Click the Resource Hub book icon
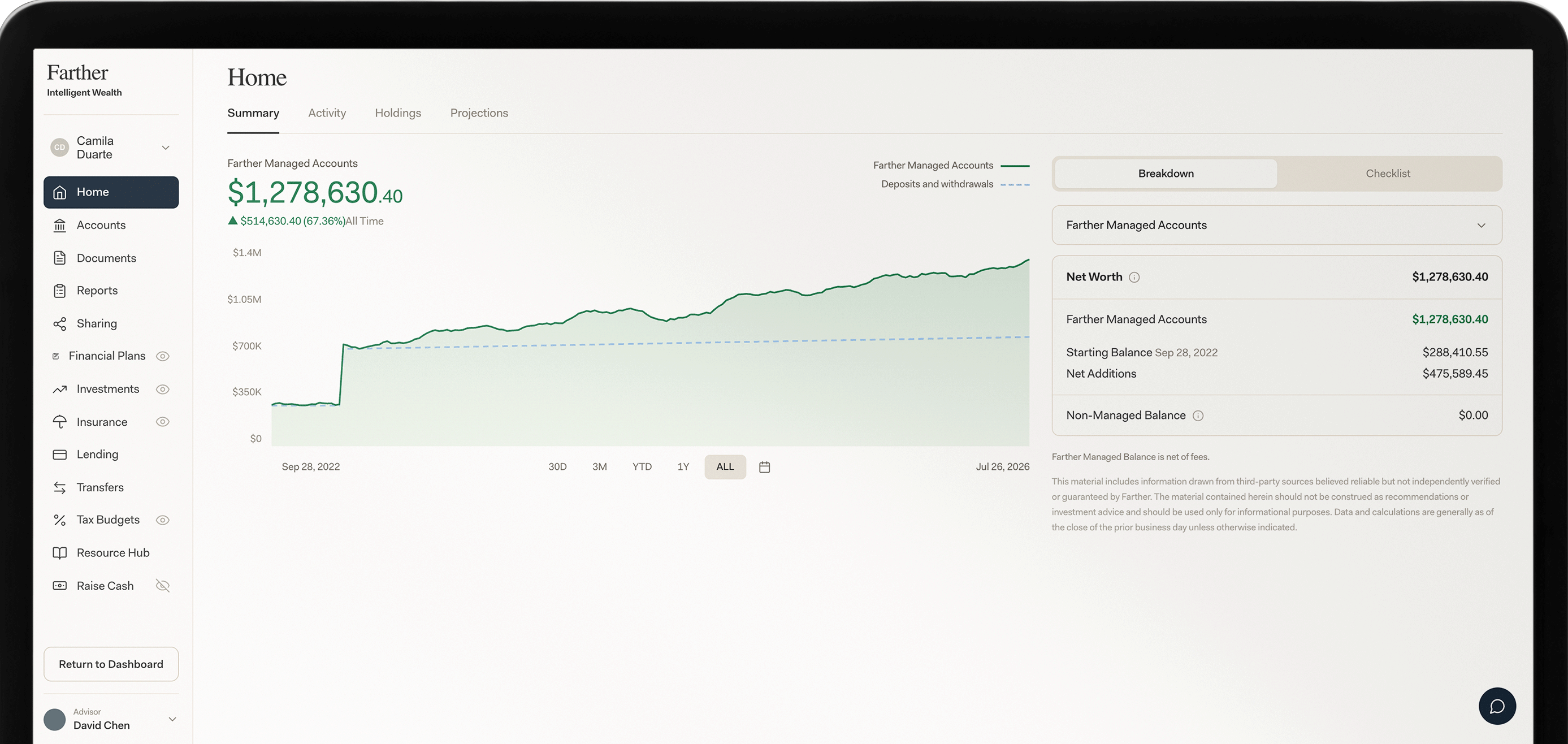 60,553
